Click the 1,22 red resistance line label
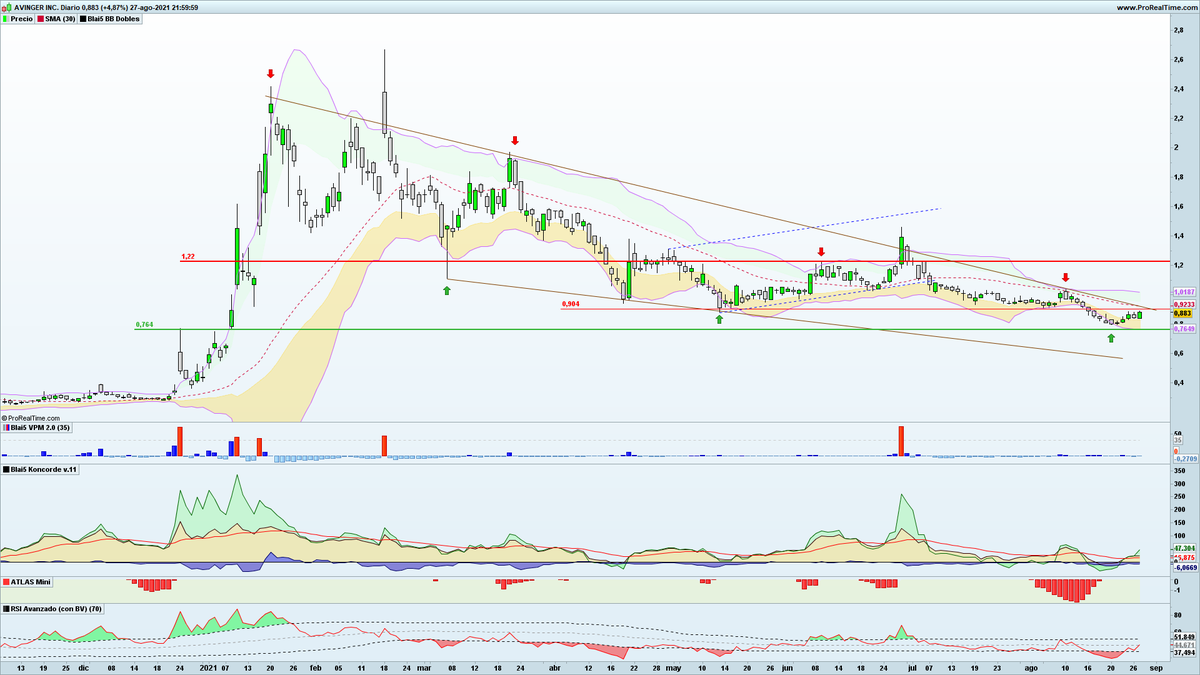This screenshot has height=675, width=1200. coord(187,256)
